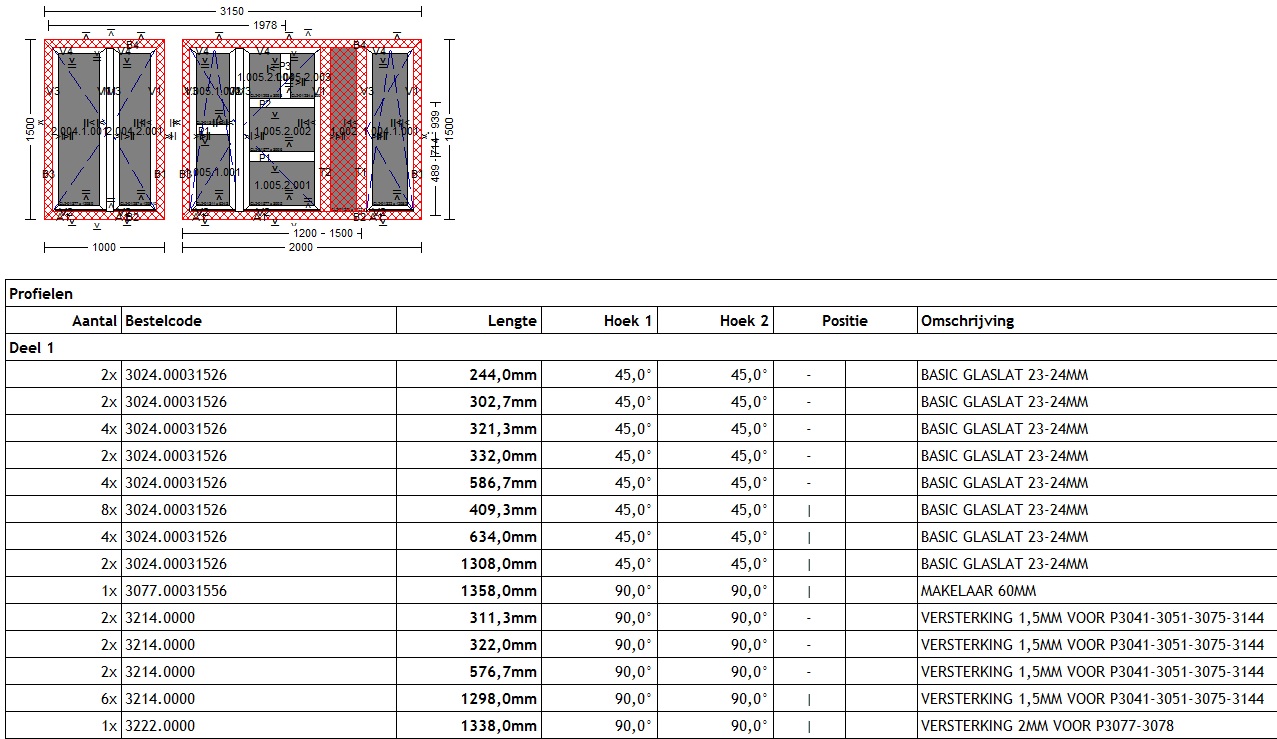Click the length value 321,3mm
1277x739 pixels.
(503, 429)
